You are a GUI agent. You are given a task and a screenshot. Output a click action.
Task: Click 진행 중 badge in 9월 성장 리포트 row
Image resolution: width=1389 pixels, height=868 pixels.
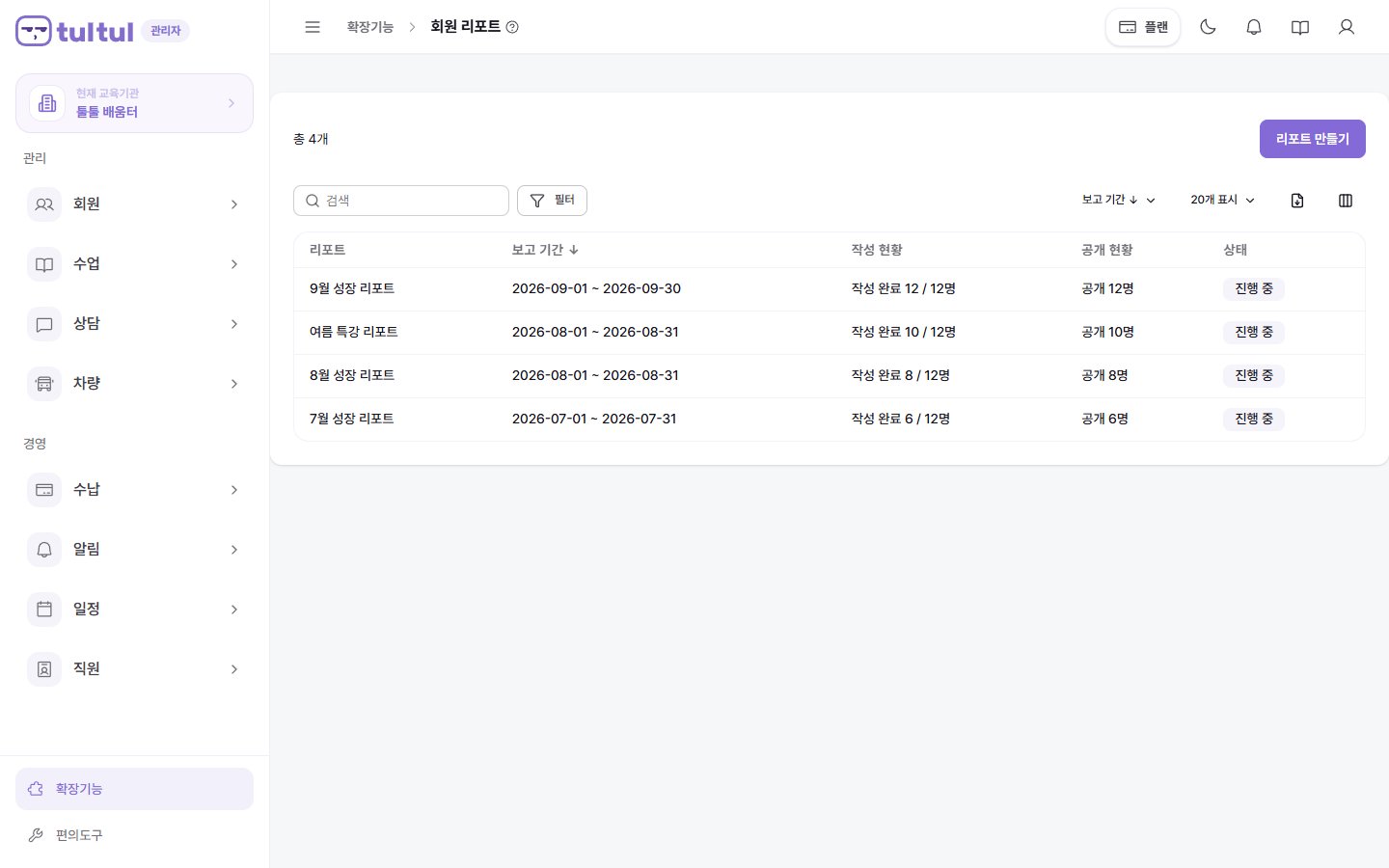[1254, 288]
